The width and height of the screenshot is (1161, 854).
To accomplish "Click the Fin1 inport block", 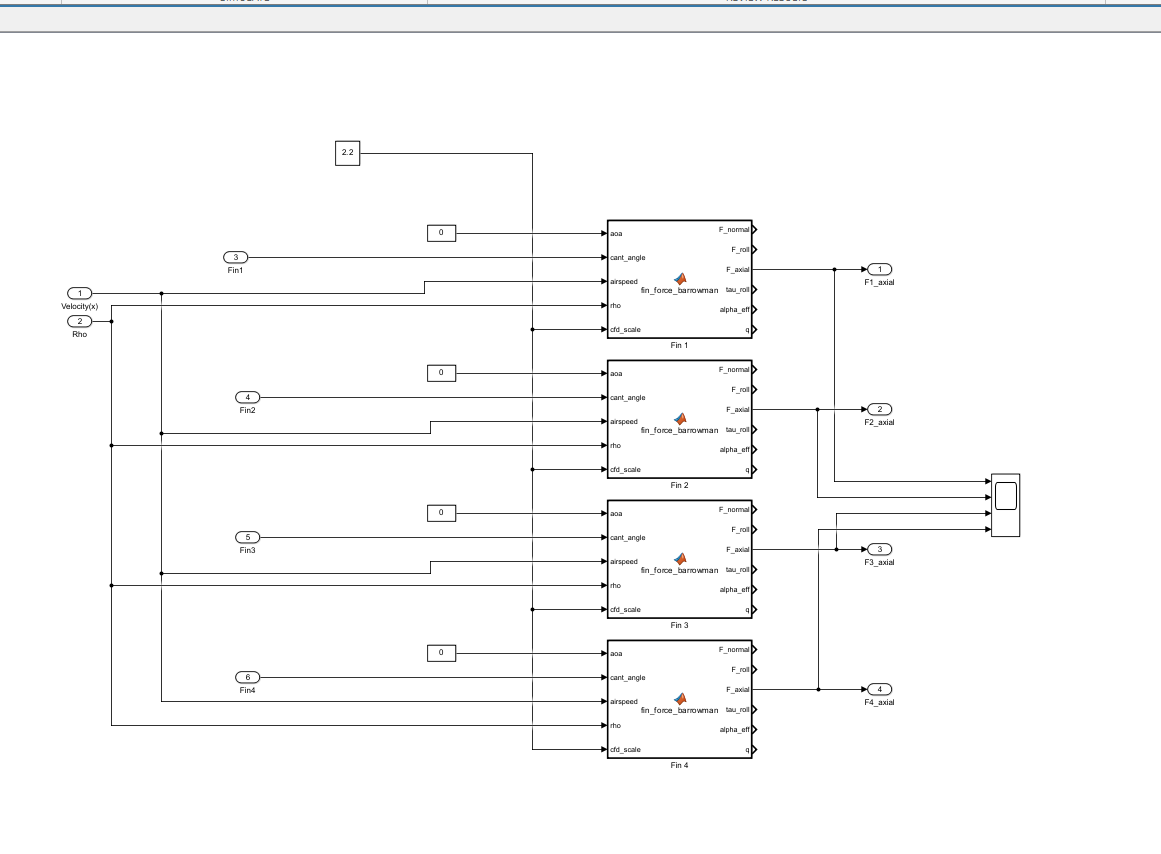I will click(235, 257).
